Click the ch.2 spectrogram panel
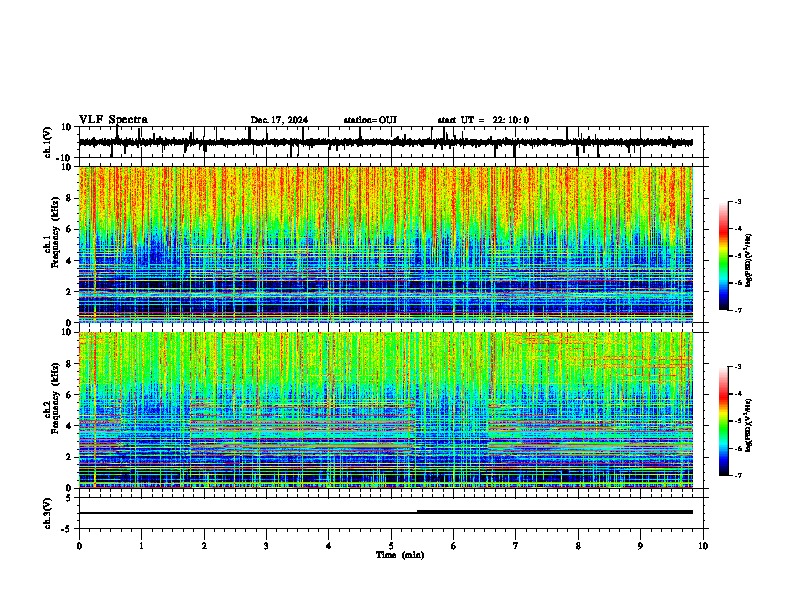The image size is (792, 612). [386, 410]
